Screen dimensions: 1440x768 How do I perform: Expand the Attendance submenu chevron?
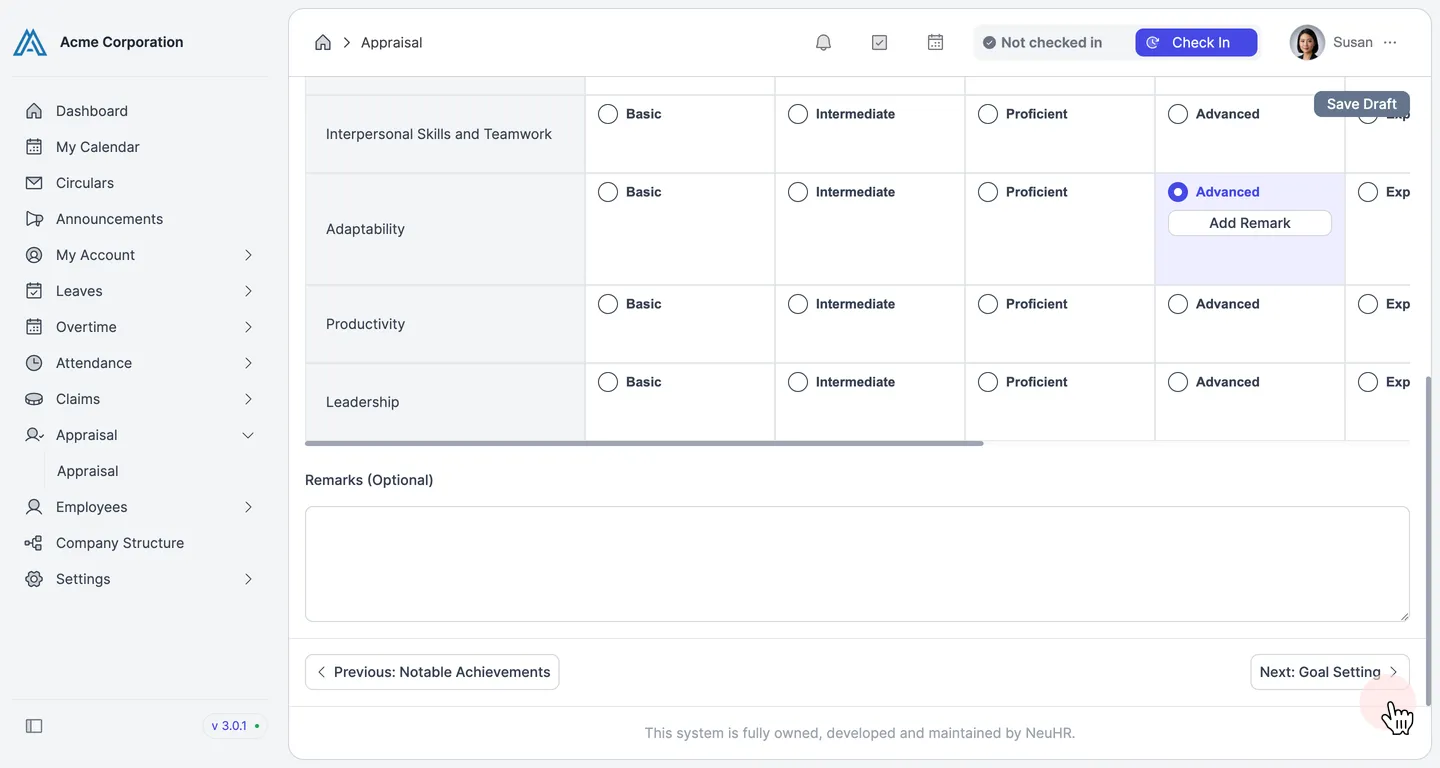tap(248, 363)
